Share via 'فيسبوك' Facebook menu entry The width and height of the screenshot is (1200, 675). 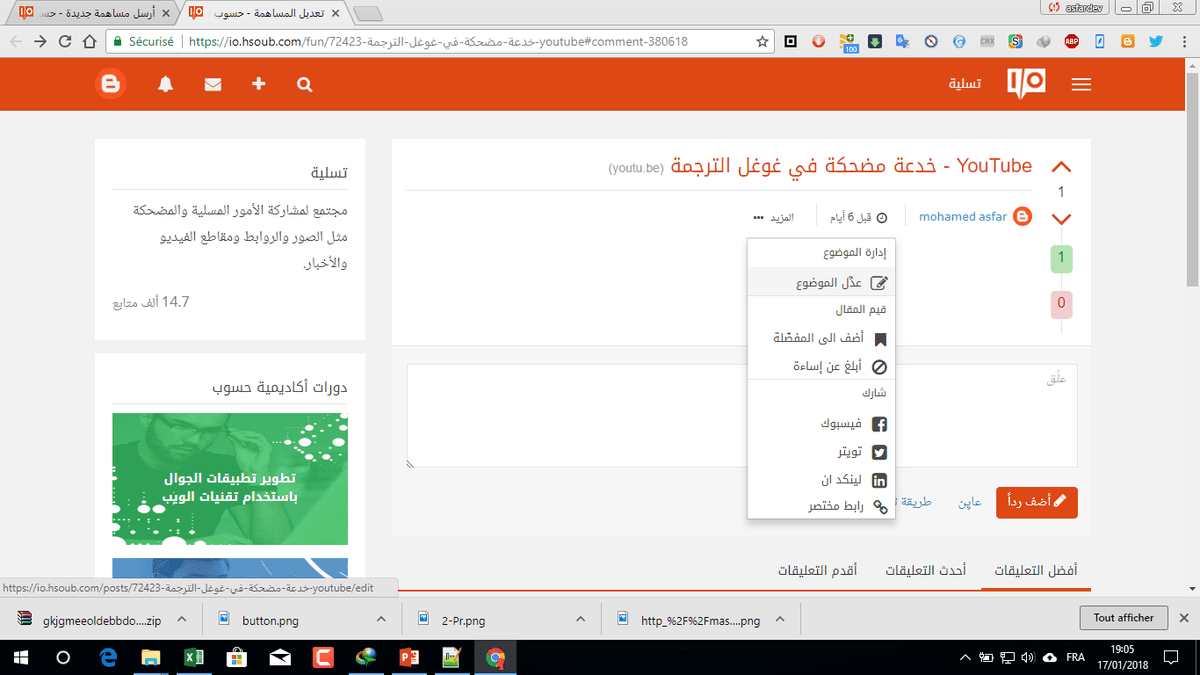[x=821, y=424]
